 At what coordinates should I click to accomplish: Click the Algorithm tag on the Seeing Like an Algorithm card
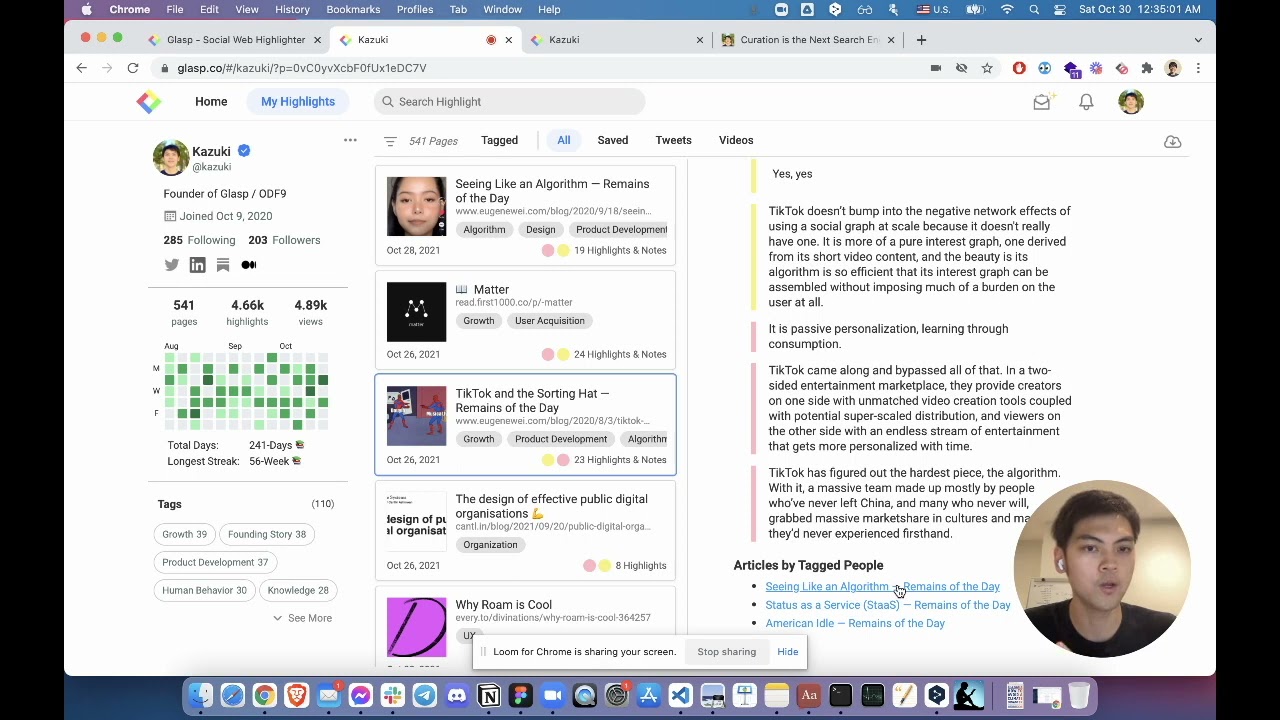click(484, 230)
